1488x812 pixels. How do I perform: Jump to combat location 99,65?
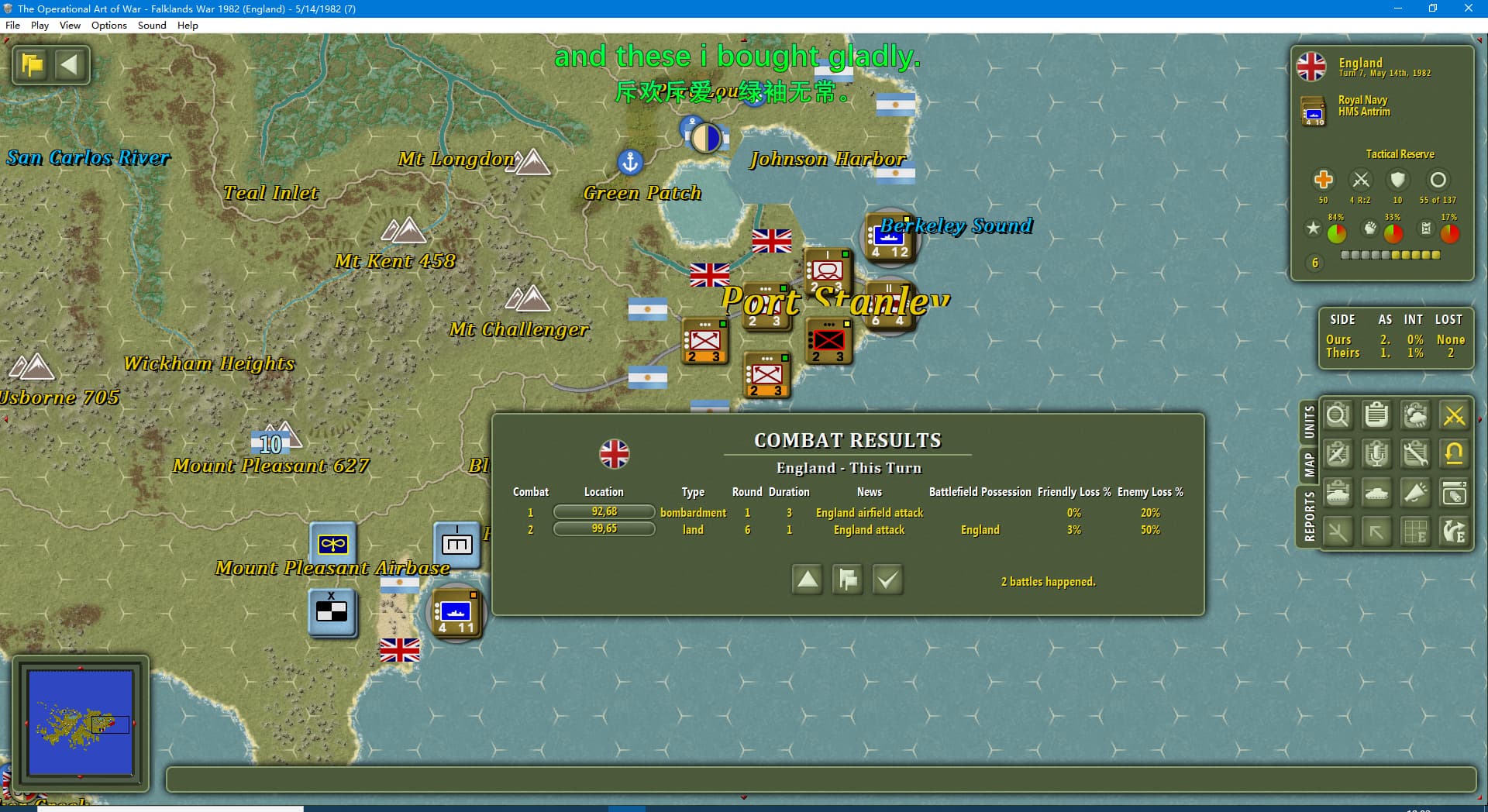click(604, 529)
